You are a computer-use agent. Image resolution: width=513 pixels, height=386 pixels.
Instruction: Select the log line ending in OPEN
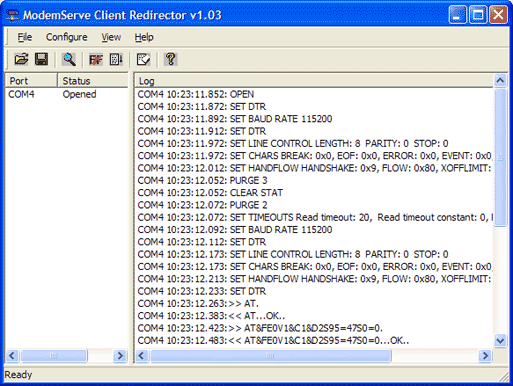(196, 94)
